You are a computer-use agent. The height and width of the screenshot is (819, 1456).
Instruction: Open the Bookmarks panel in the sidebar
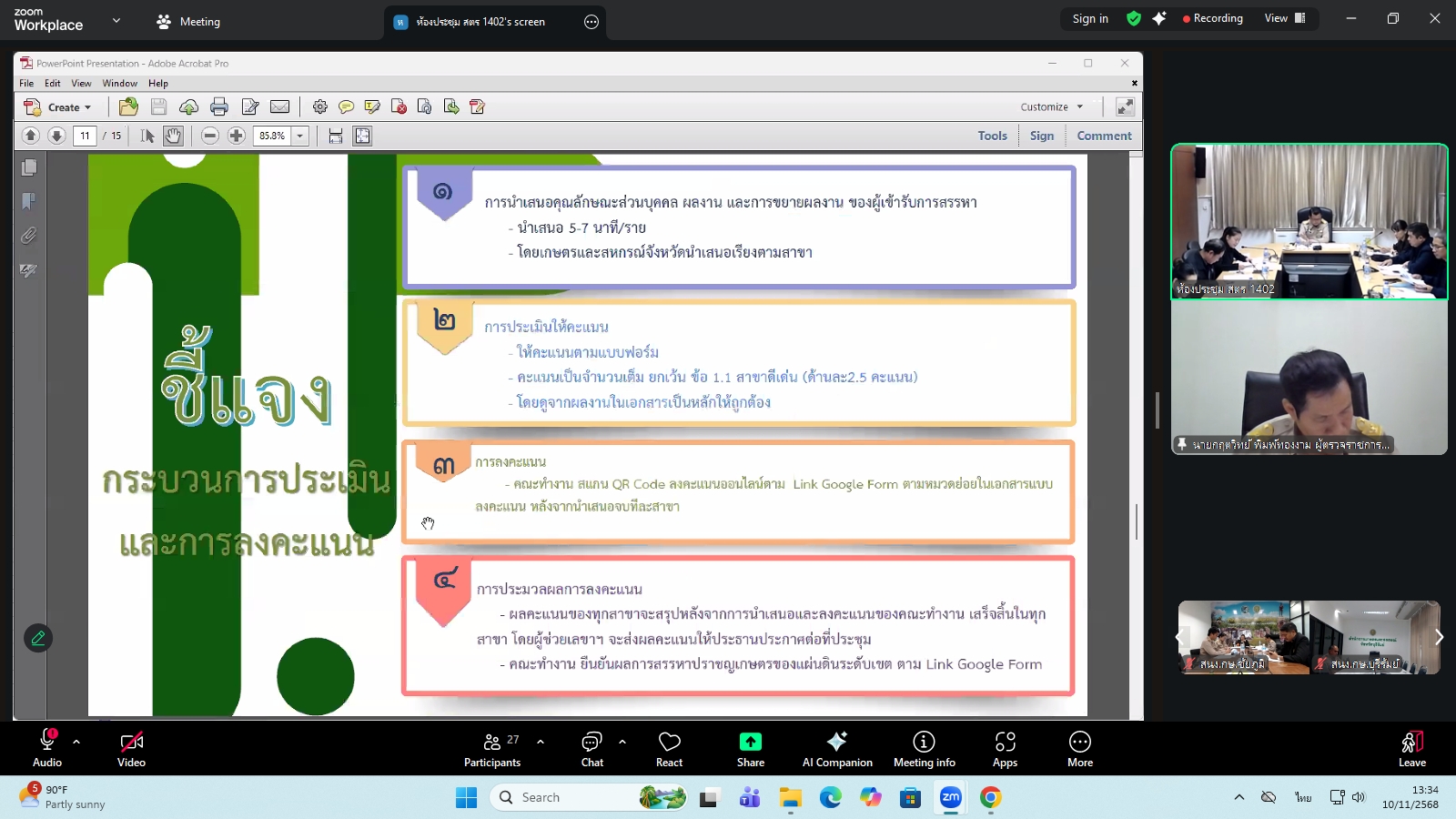point(29,201)
